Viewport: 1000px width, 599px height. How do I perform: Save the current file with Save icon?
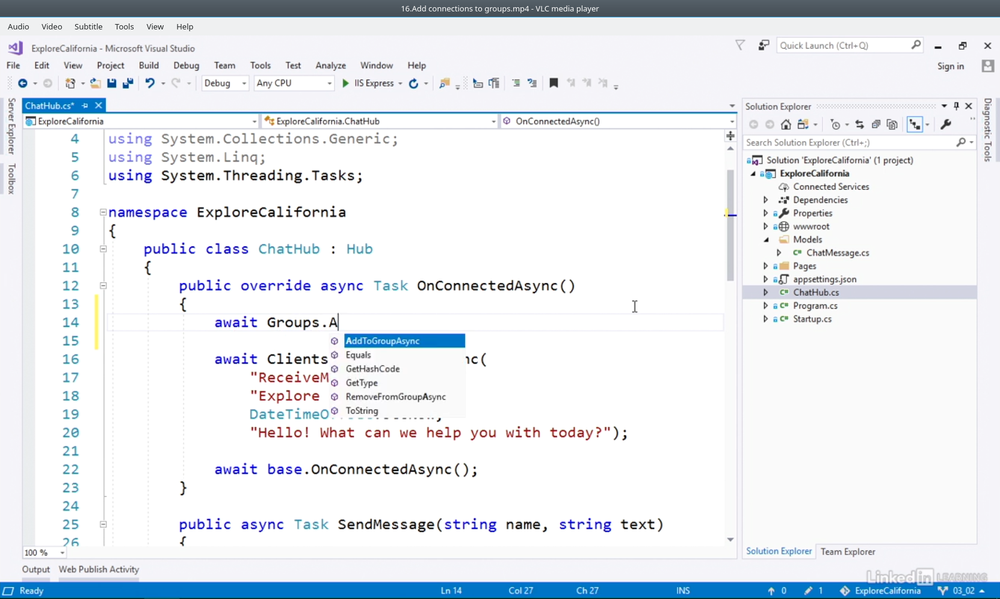point(112,84)
